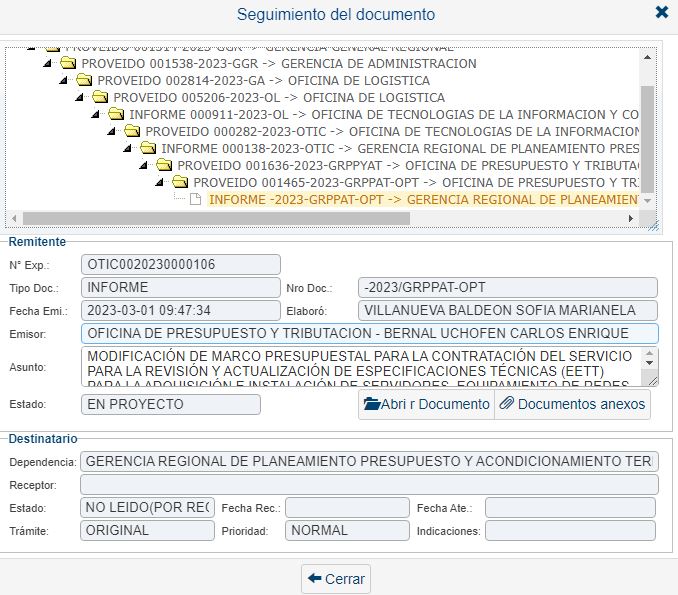The height and width of the screenshot is (595, 678).
Task: Select PROVEIDO 002814-2023-GA Oficina de Logistica row
Action: (x=264, y=80)
